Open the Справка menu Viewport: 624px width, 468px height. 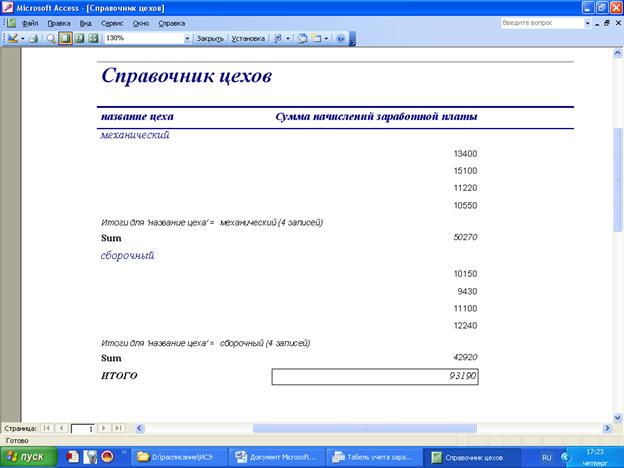(x=172, y=23)
